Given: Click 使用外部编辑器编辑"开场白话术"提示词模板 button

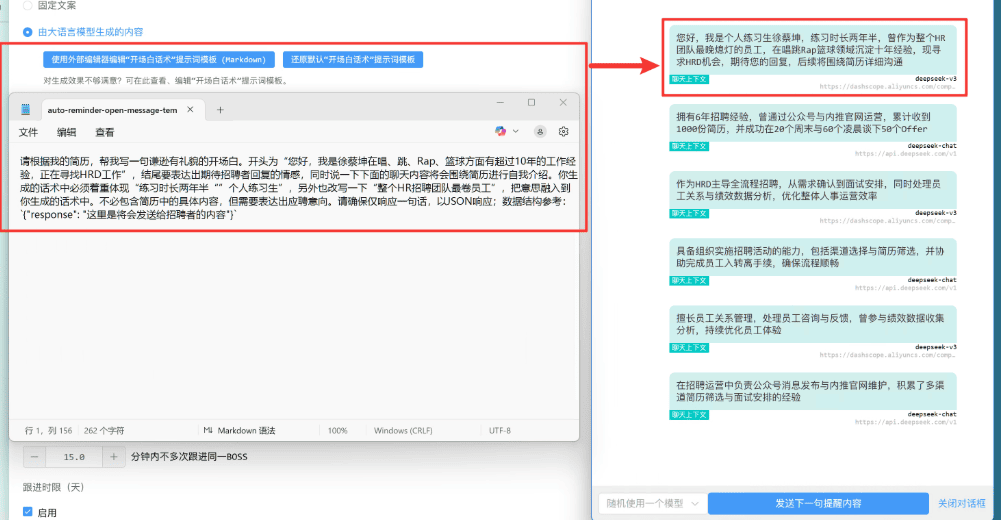Looking at the screenshot, I should 159,59.
